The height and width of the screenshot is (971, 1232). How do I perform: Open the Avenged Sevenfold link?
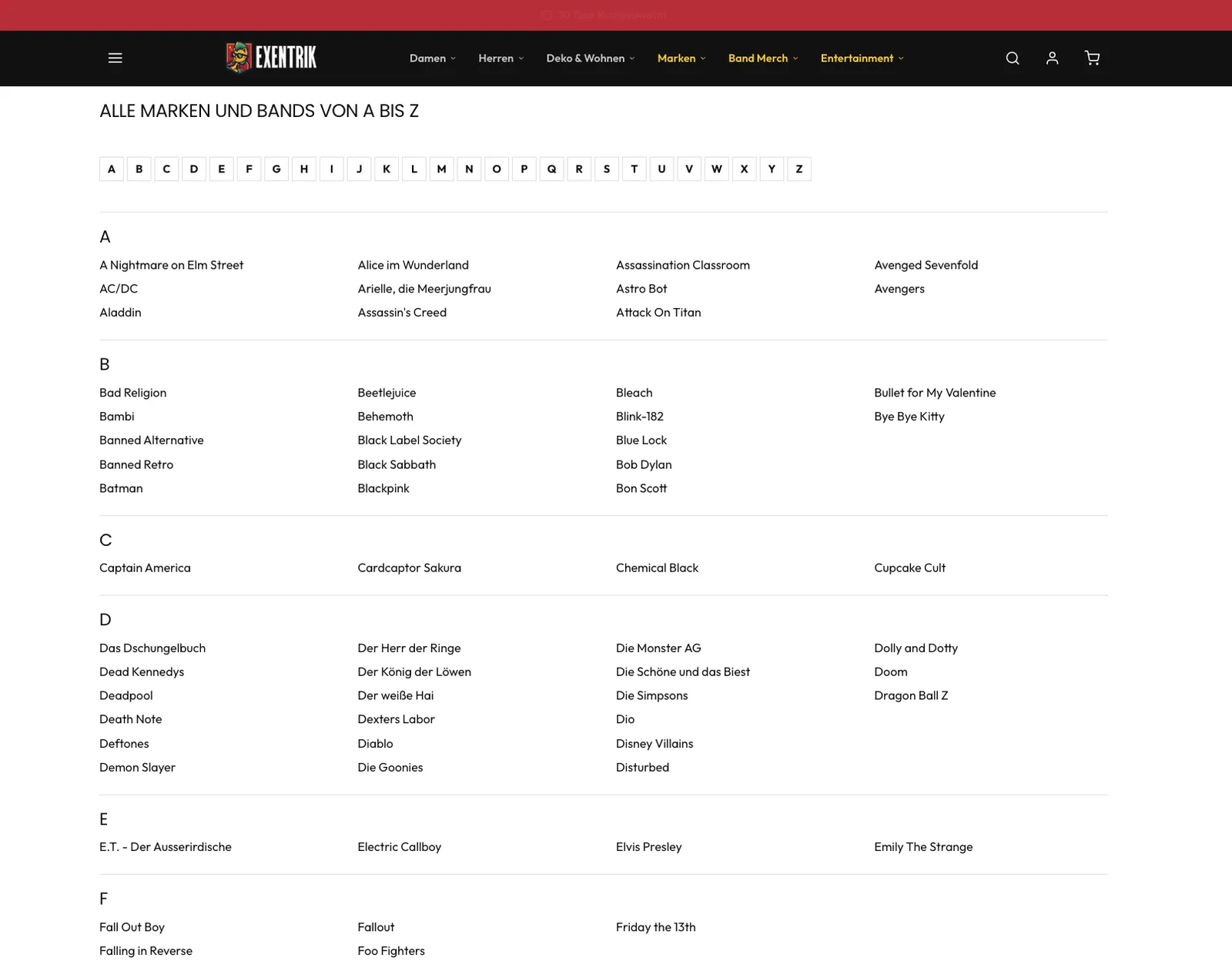tap(926, 265)
